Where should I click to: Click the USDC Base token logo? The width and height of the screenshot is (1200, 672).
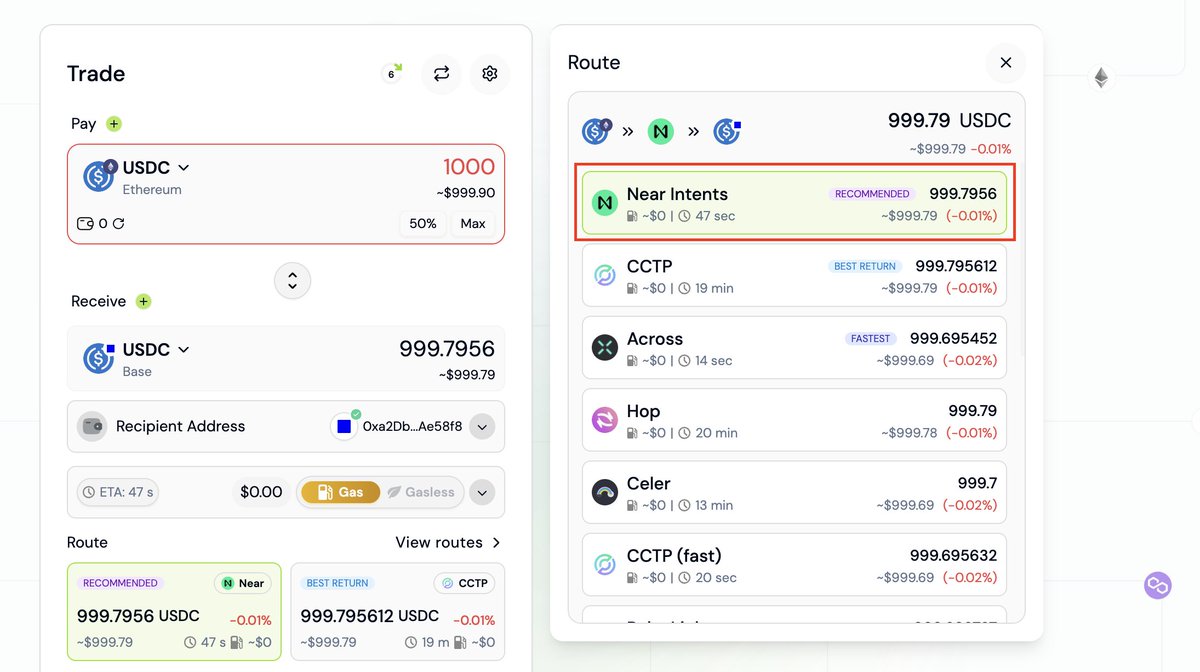tap(99, 357)
